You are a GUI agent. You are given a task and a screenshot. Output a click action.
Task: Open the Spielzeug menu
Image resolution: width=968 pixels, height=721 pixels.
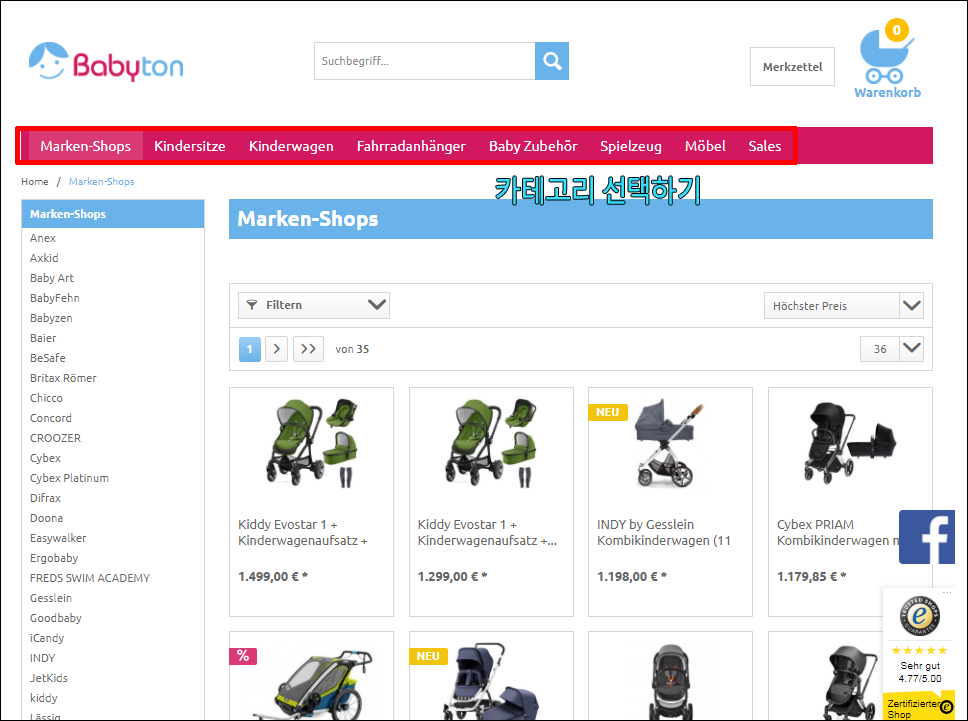tap(631, 146)
